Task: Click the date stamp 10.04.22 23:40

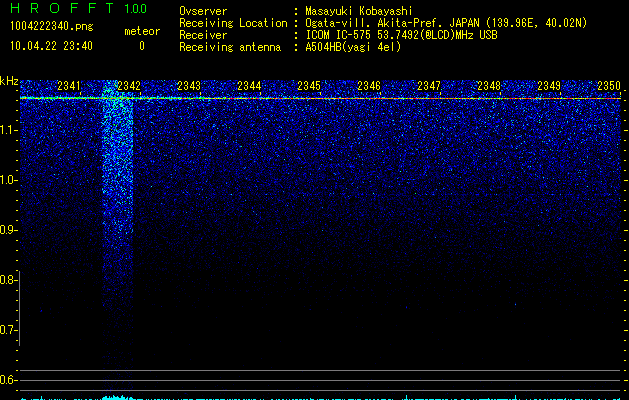Action: tap(51, 46)
